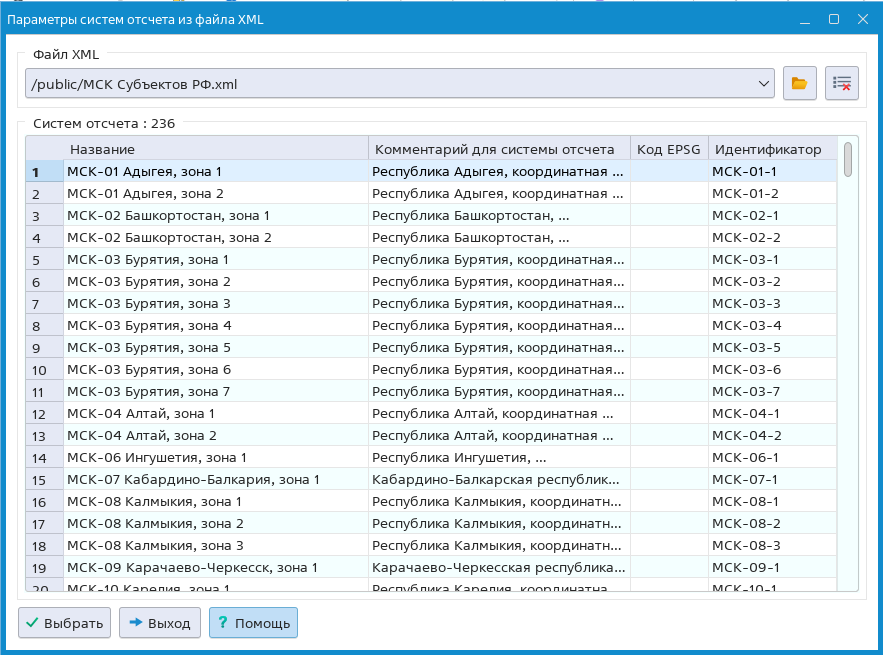883x655 pixels.
Task: Open Помощь help button
Action: pyautogui.click(x=253, y=623)
